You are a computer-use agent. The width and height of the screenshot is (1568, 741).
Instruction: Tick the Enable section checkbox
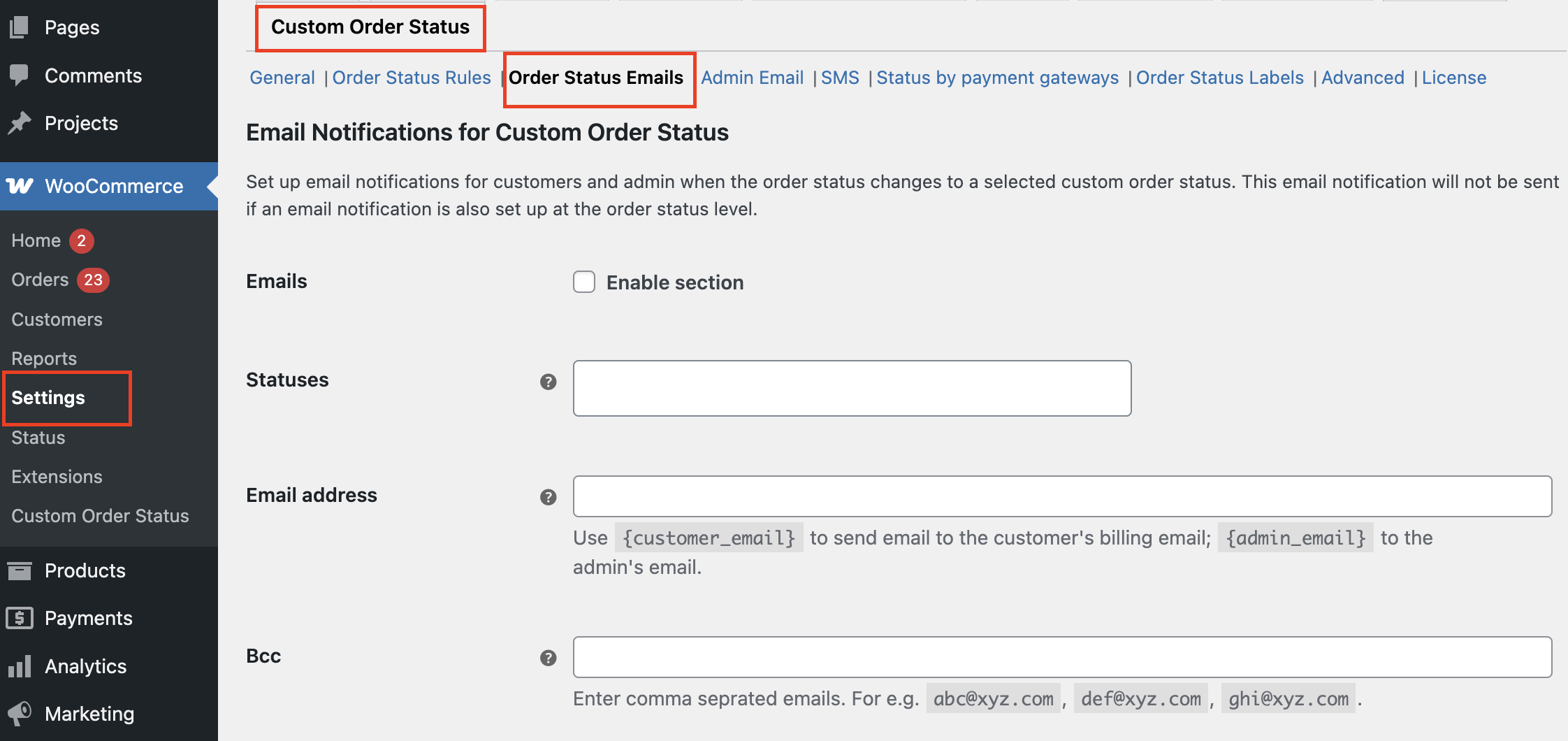[584, 282]
